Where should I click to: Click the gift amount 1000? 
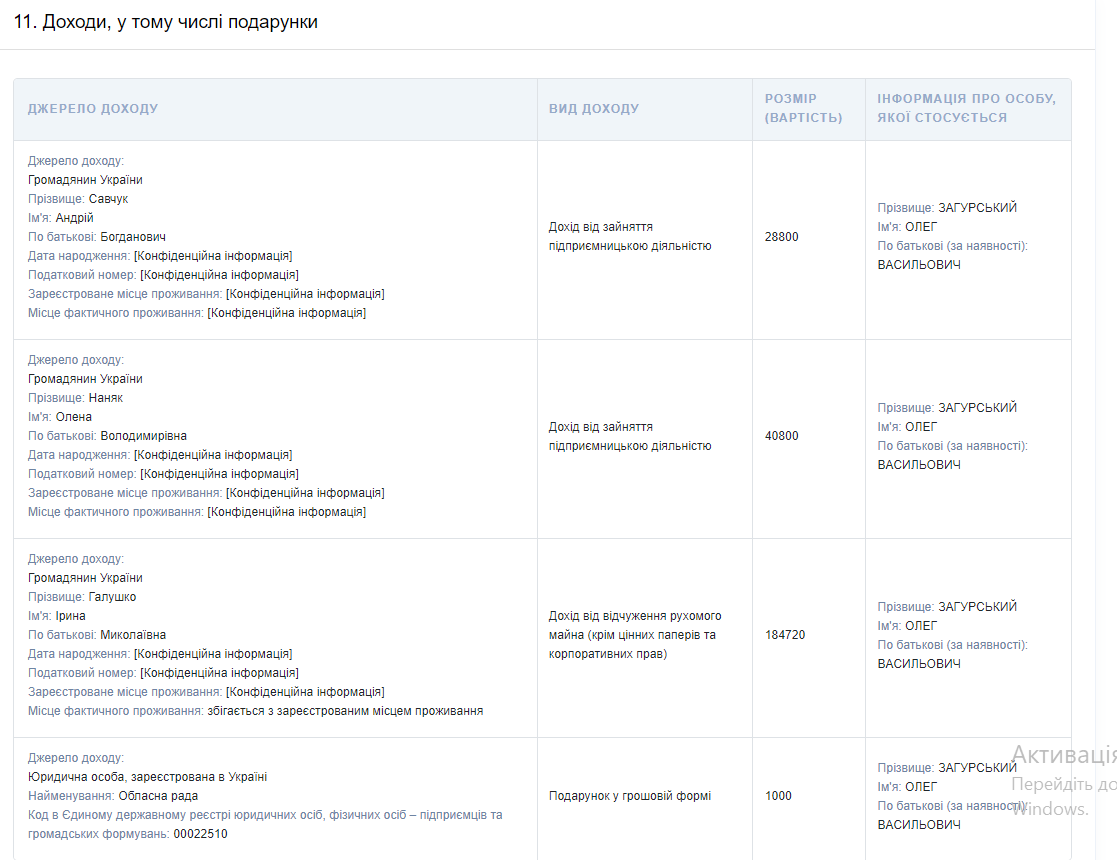(778, 796)
